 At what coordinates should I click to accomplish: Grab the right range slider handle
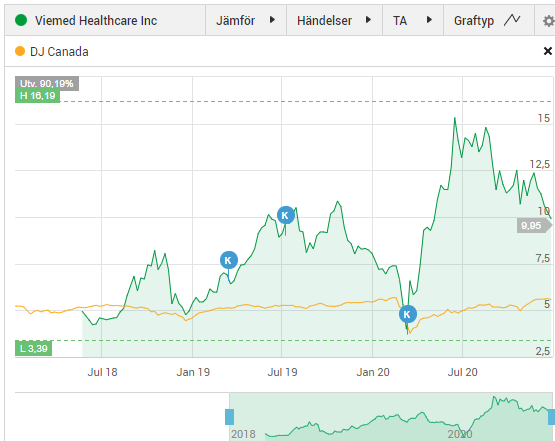(551, 417)
